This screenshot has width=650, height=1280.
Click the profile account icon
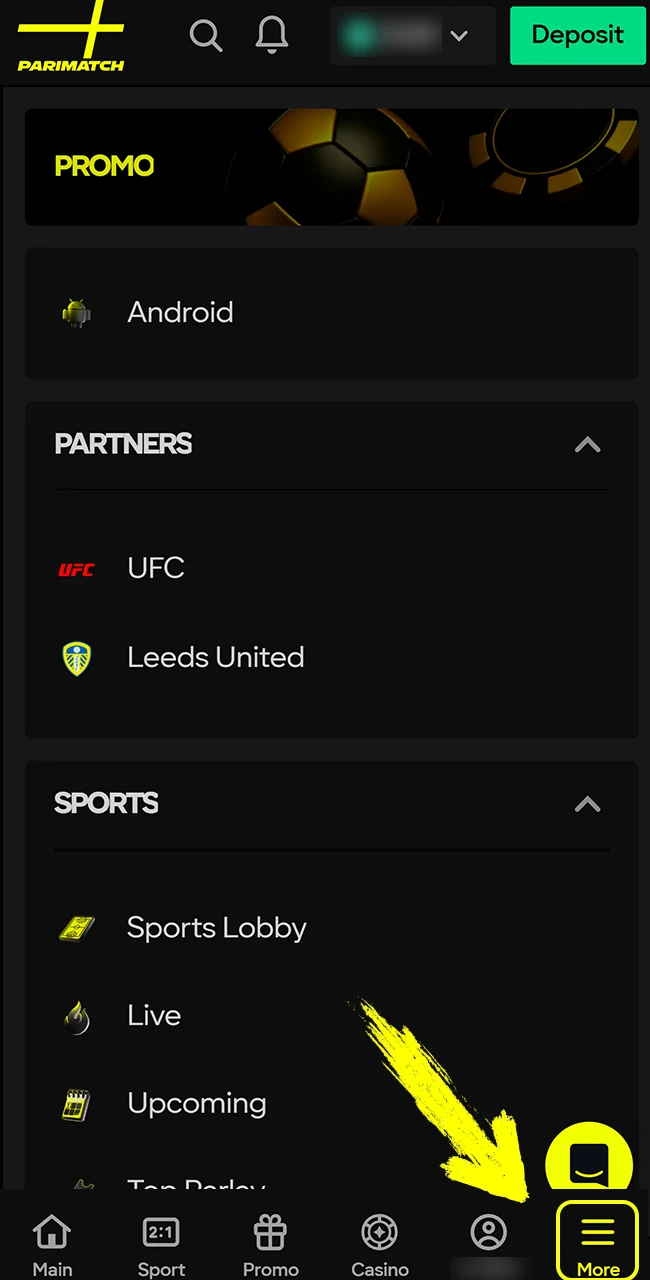point(488,1232)
